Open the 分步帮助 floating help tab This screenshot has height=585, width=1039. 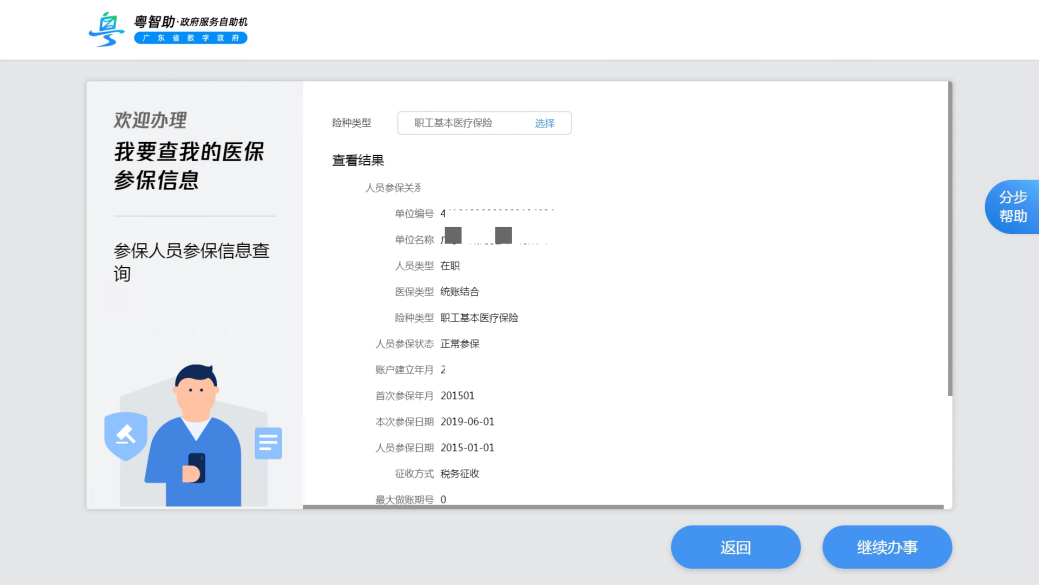1012,205
